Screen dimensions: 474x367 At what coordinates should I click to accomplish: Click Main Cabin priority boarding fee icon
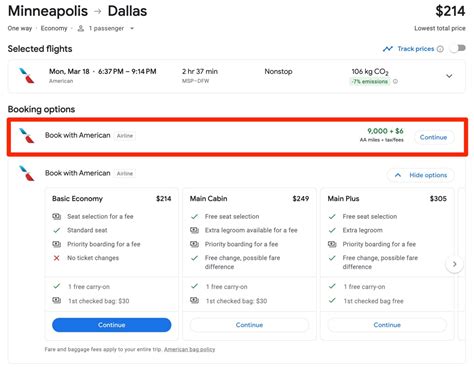pos(194,244)
